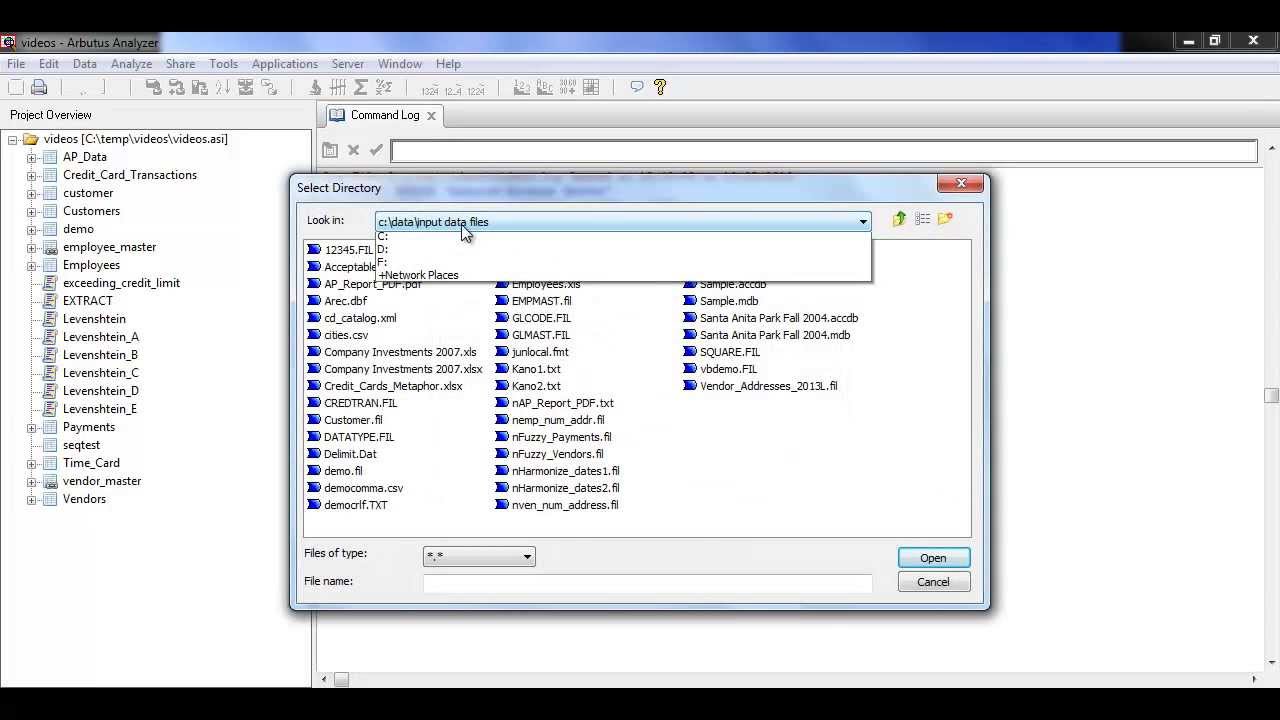Click the File name input field
Screen dimensions: 1280x720
click(647, 582)
